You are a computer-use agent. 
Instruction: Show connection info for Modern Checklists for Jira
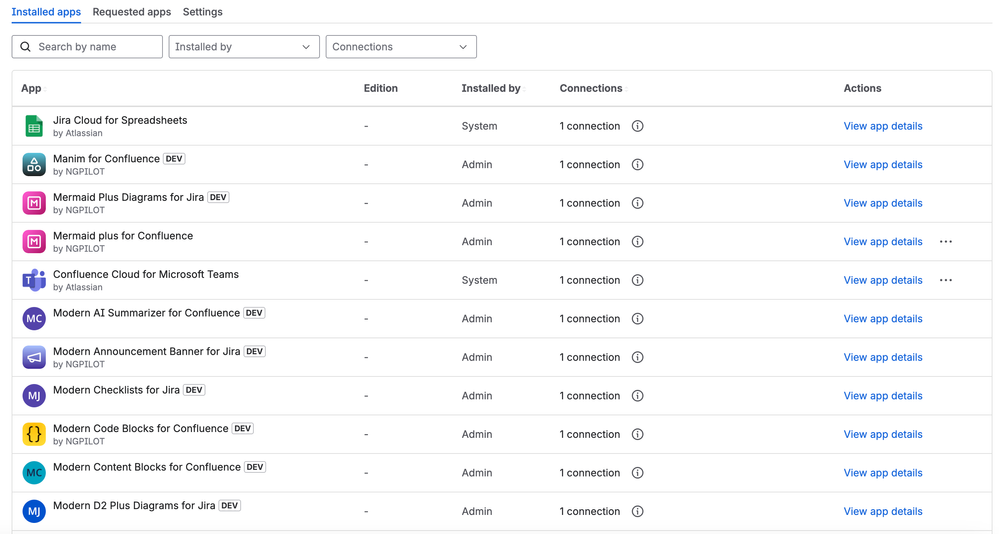pyautogui.click(x=637, y=396)
